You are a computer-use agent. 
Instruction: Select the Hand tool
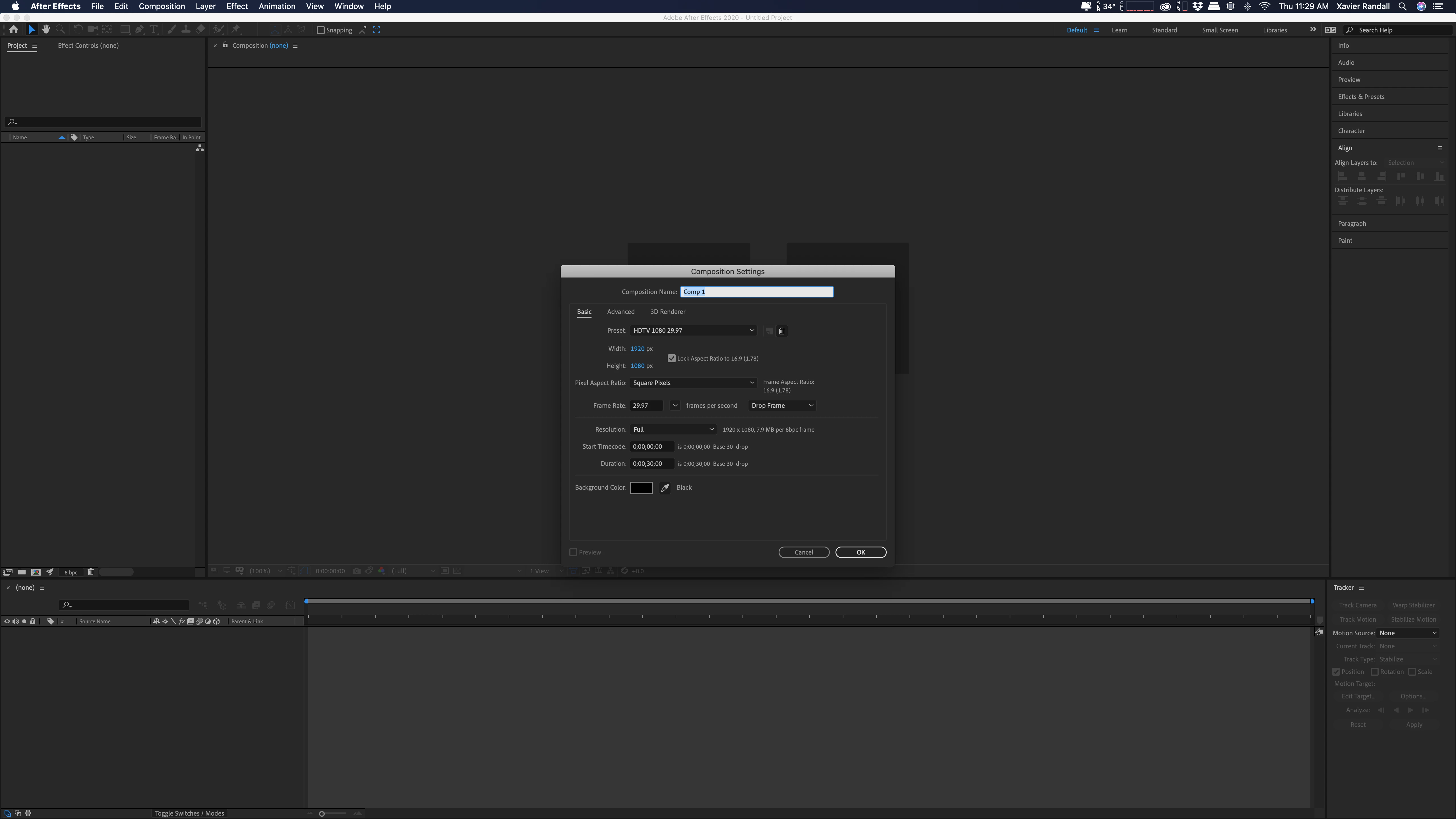(x=46, y=29)
